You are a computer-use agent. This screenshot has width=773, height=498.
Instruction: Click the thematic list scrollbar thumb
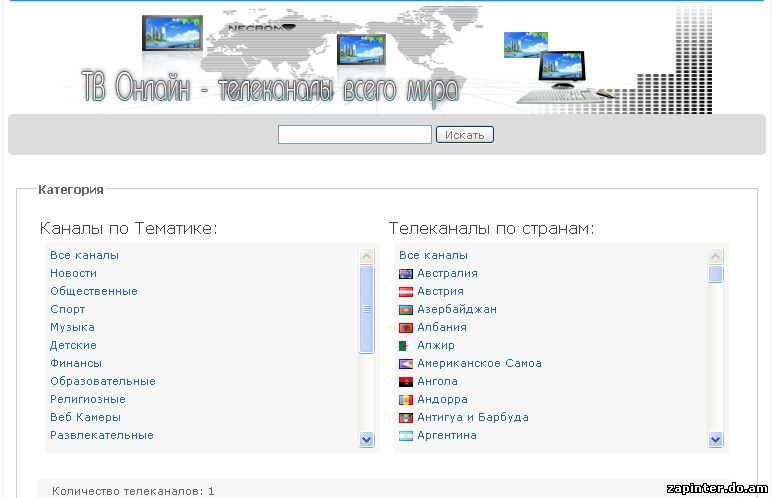(x=366, y=310)
